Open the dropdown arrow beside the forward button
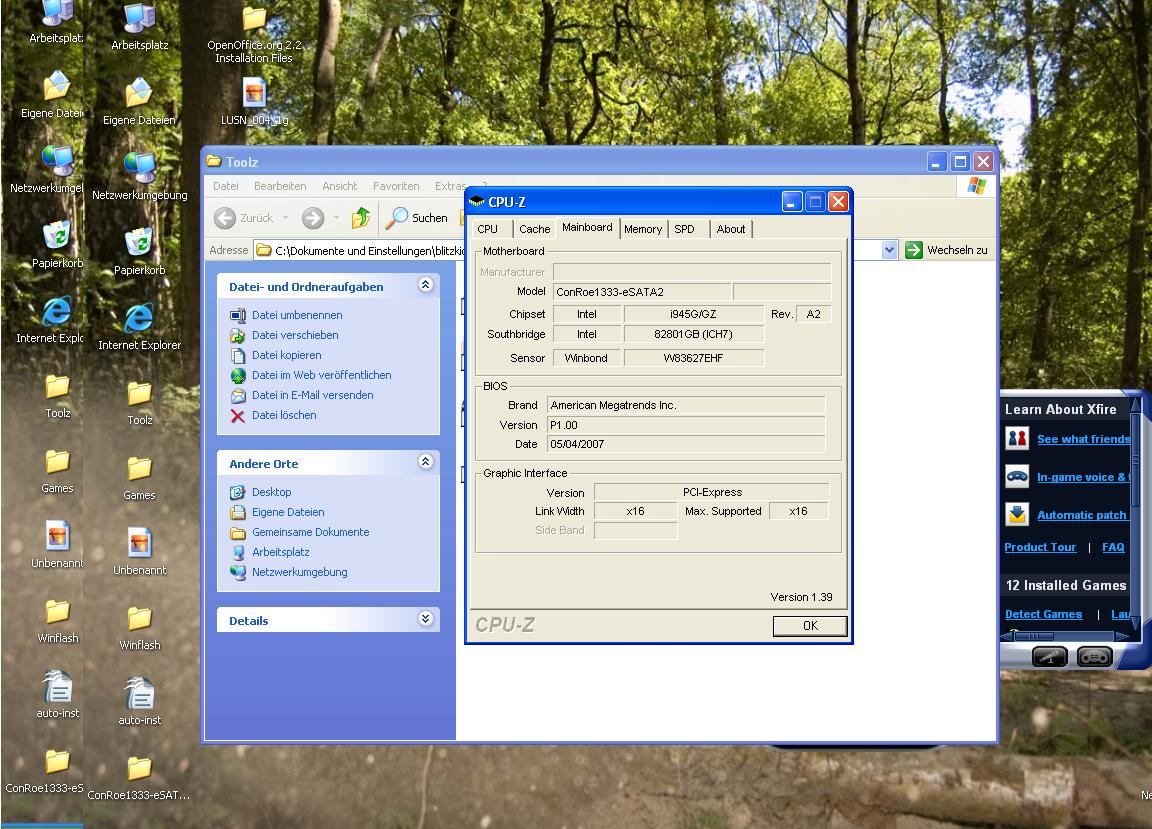1152x829 pixels. [336, 218]
